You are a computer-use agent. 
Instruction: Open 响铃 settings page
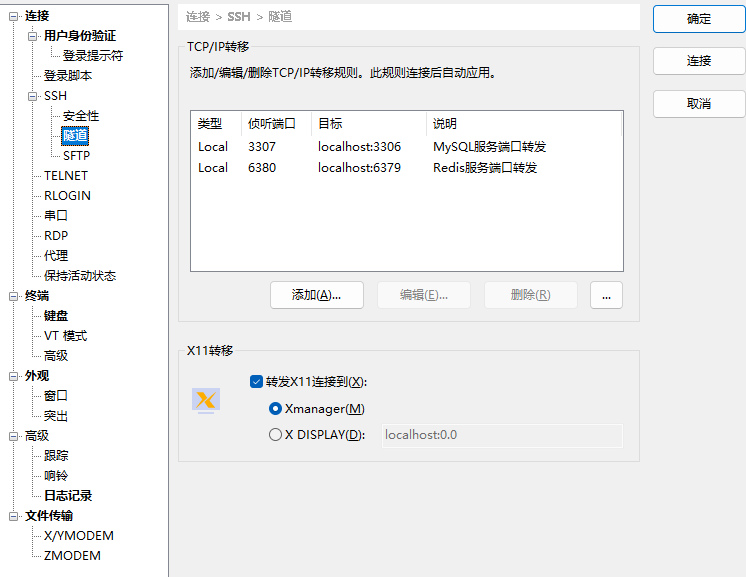(x=56, y=476)
